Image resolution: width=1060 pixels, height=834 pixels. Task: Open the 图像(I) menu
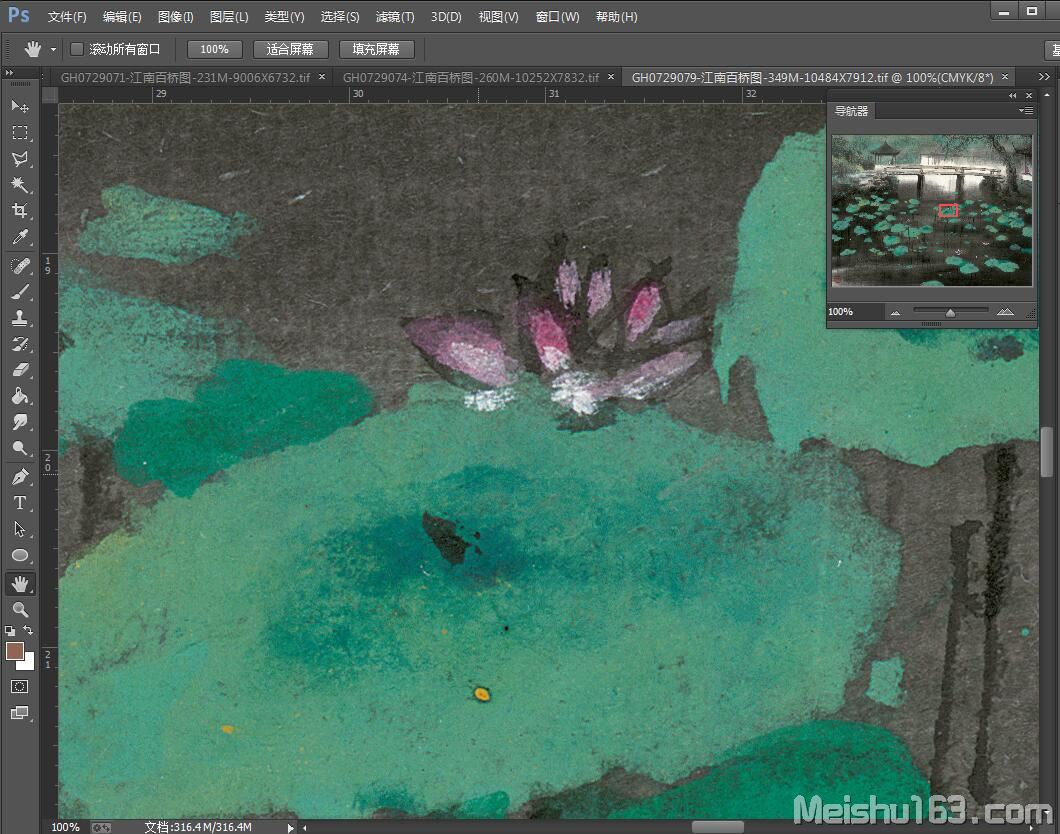[x=175, y=17]
